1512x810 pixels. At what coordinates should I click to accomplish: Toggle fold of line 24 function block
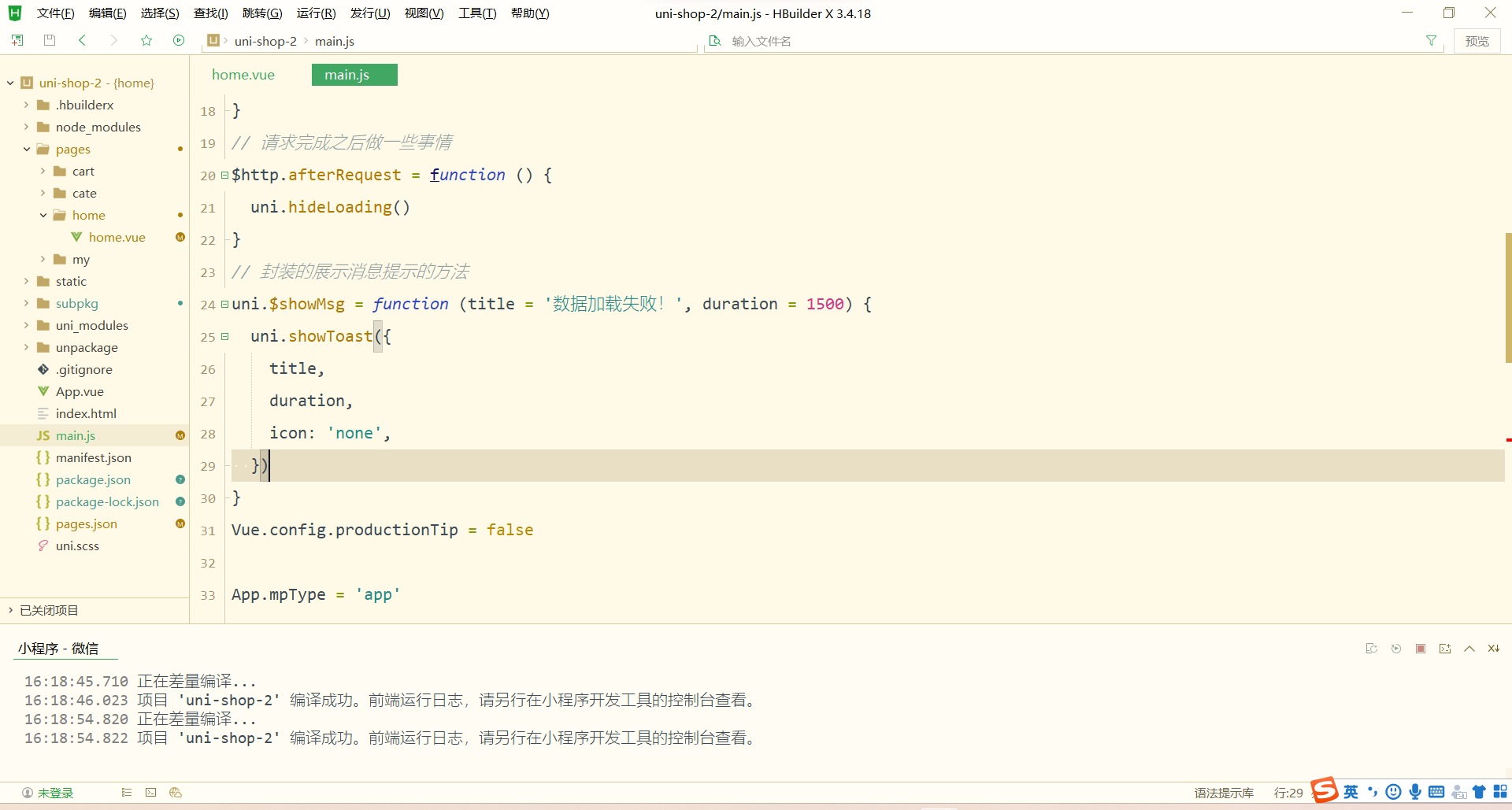(224, 304)
